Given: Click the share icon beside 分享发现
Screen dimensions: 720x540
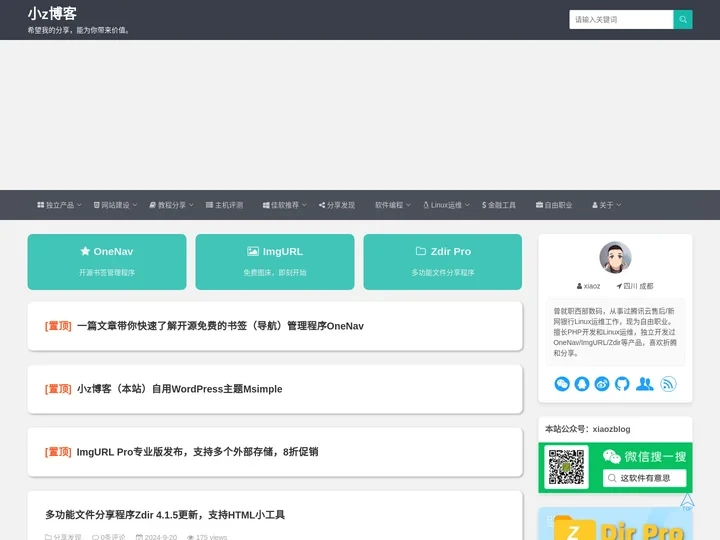Looking at the screenshot, I should coord(322,205).
